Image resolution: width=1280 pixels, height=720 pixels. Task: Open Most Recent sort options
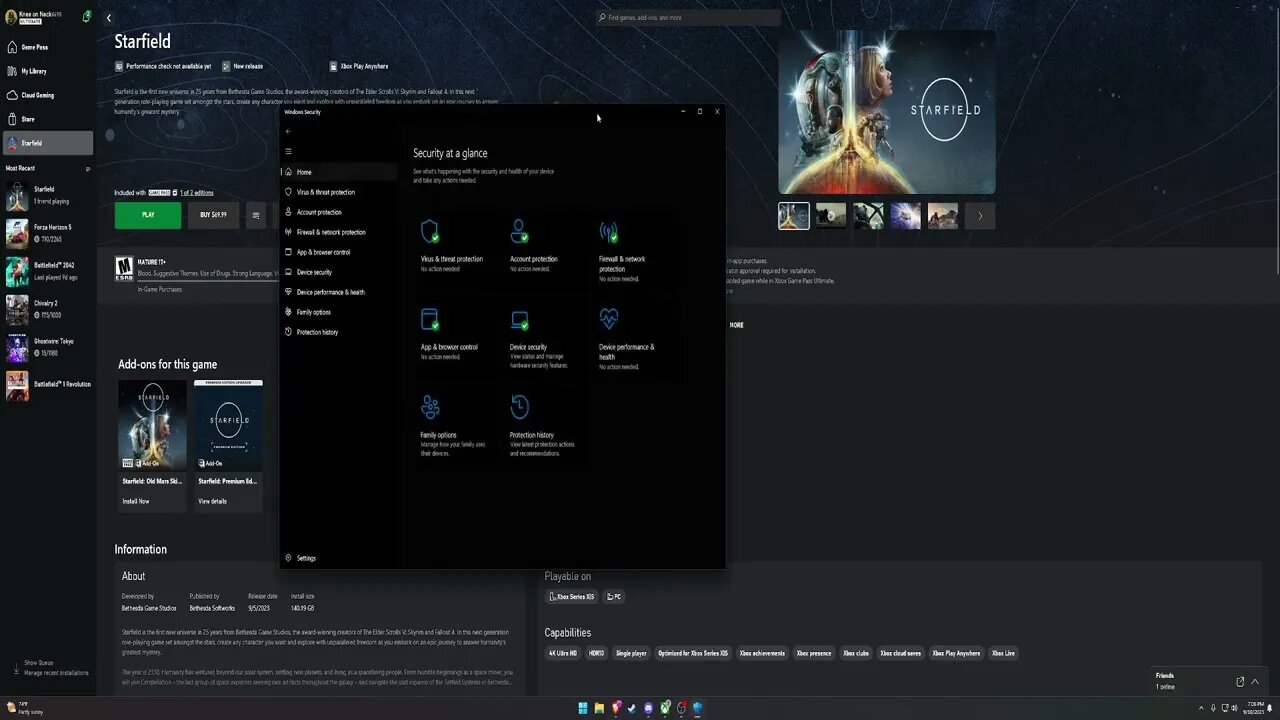tap(88, 168)
